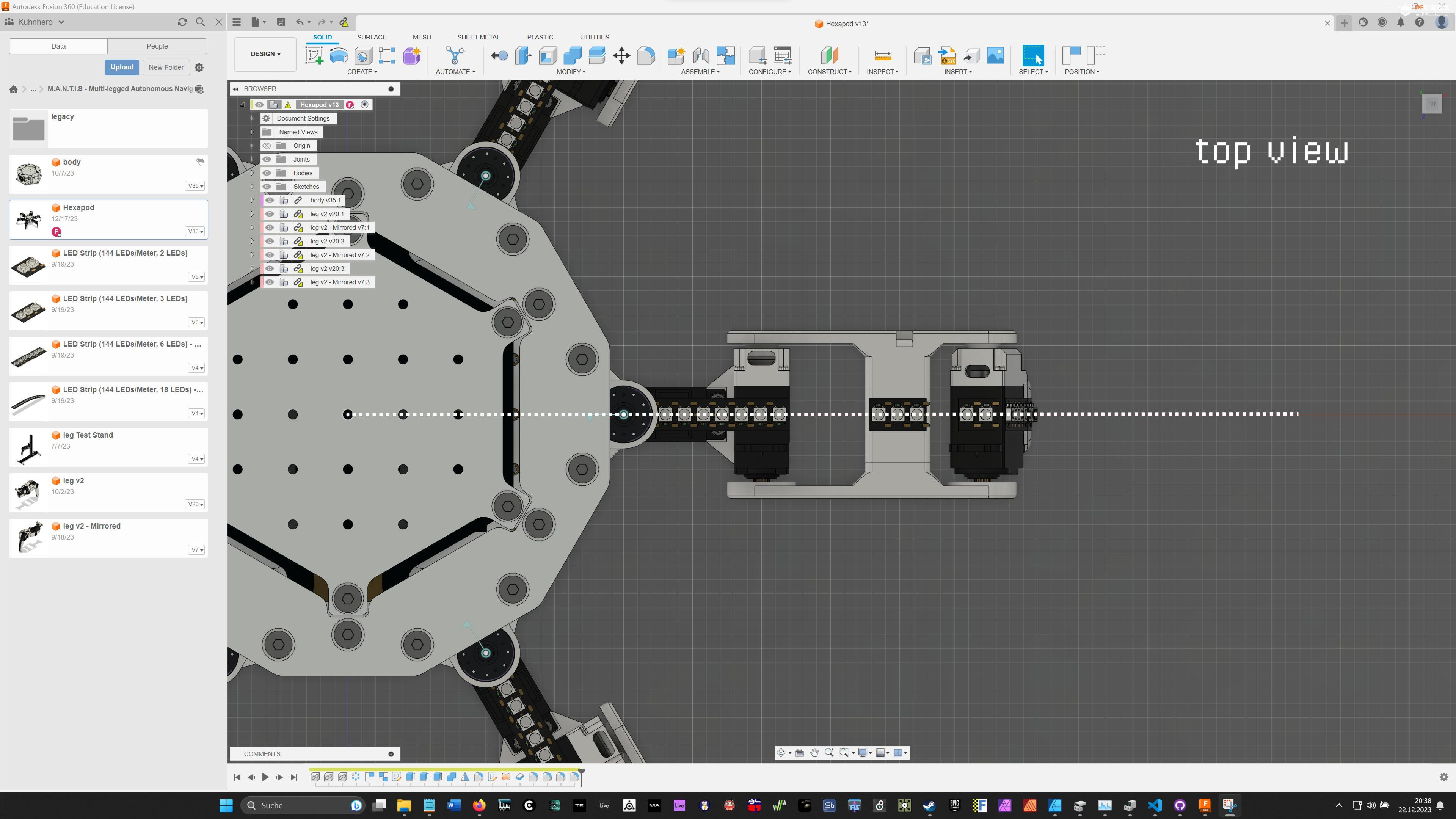Open the legacy folder
The width and height of the screenshot is (1456, 819).
pyautogui.click(x=108, y=128)
